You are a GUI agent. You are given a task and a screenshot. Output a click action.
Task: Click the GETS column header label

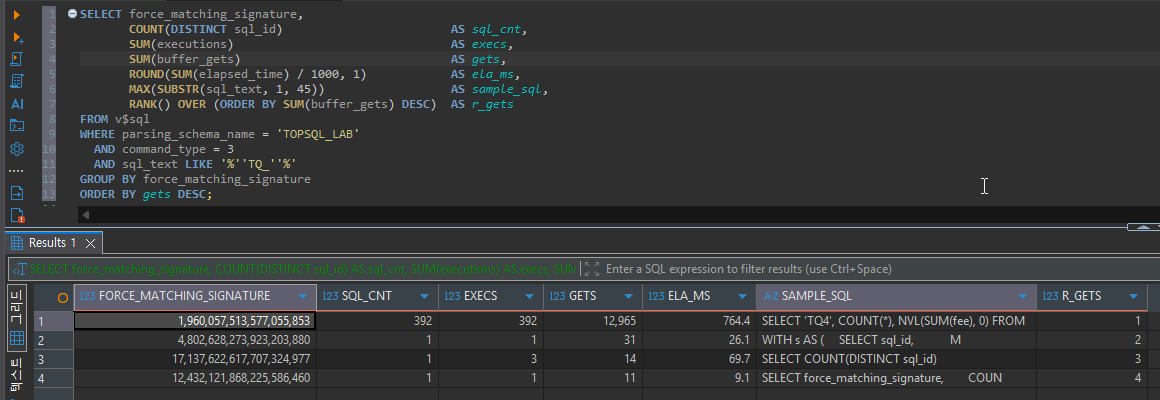581,296
